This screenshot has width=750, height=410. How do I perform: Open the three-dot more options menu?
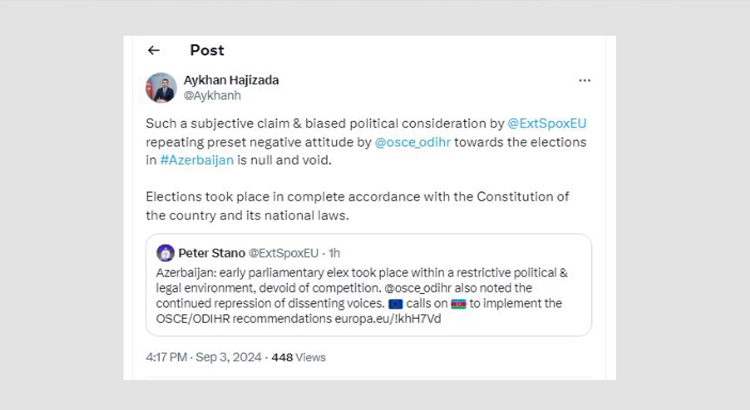[585, 80]
